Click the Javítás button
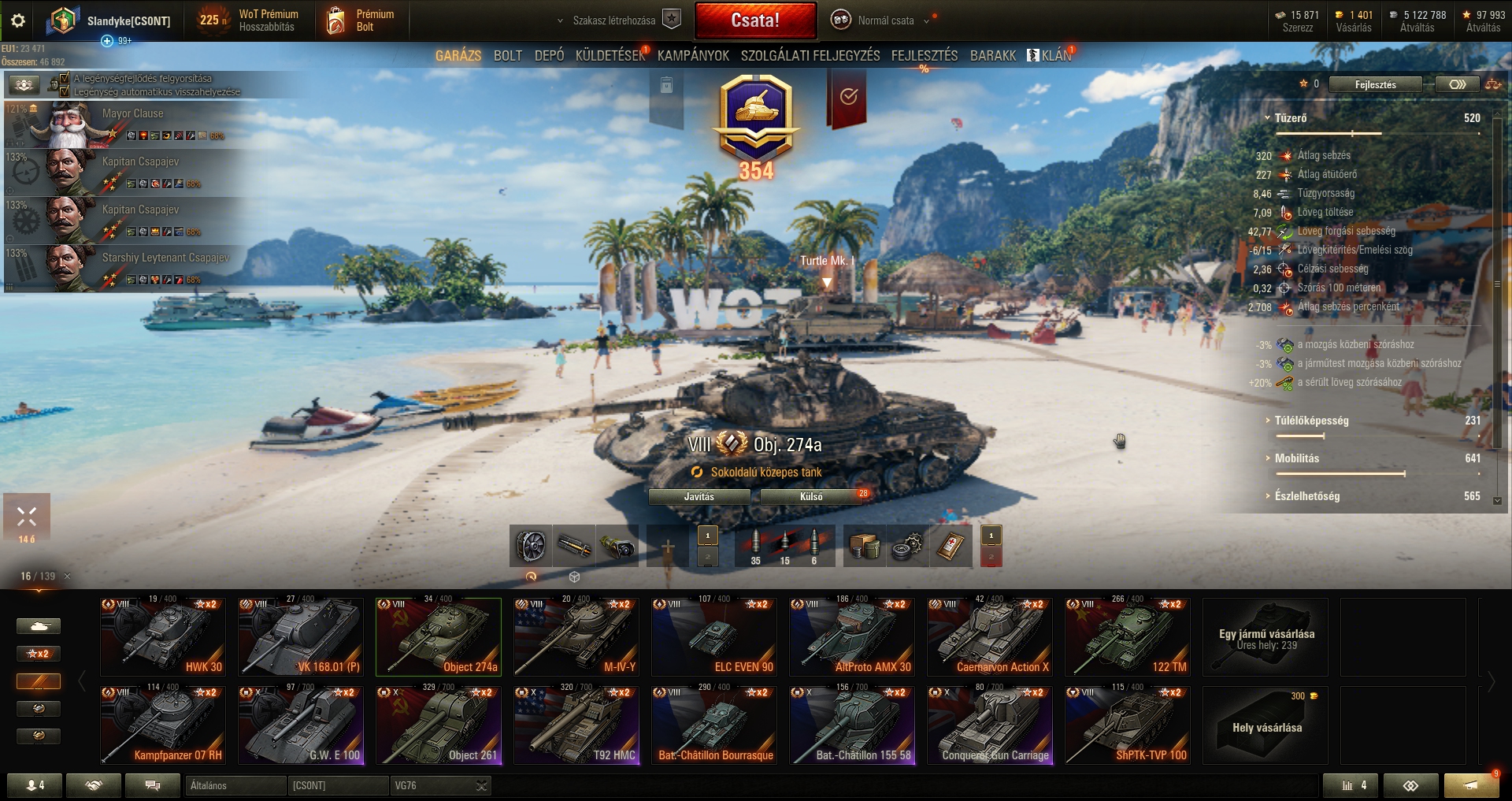 (699, 496)
